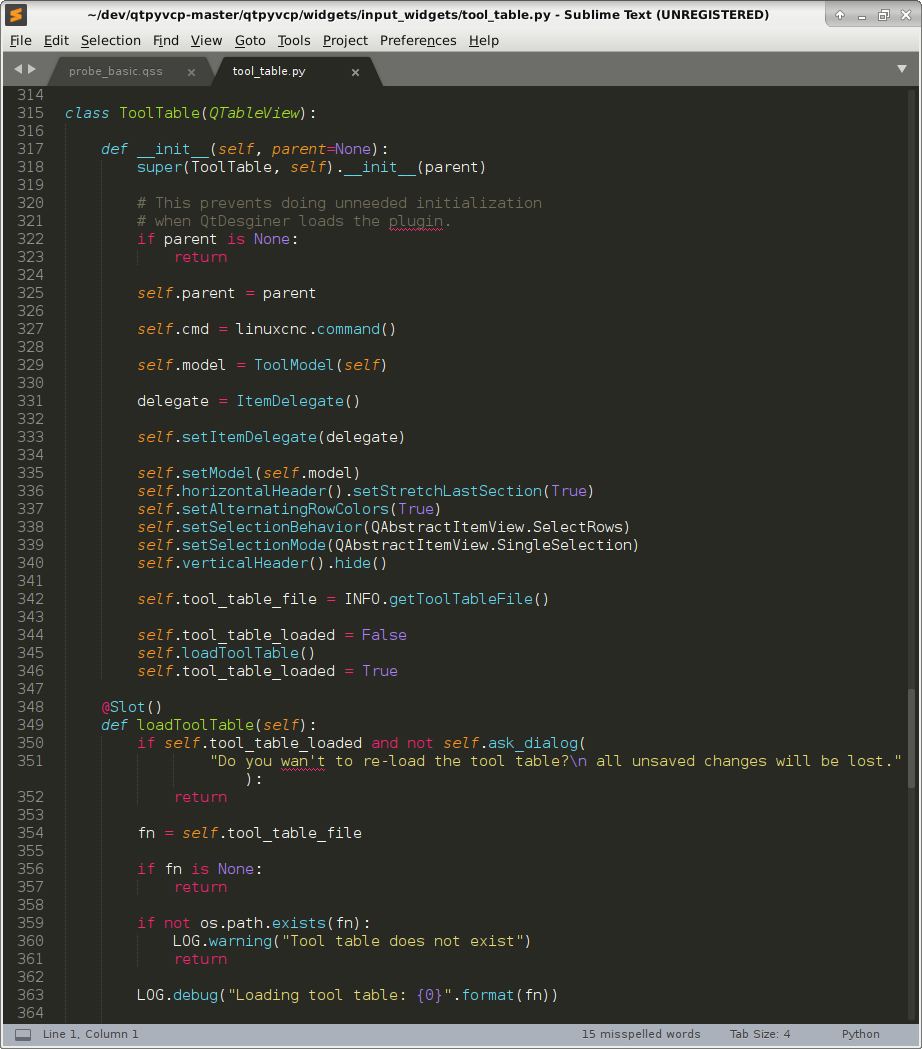
Task: Click the 15 misspelled words status
Action: pos(641,1034)
